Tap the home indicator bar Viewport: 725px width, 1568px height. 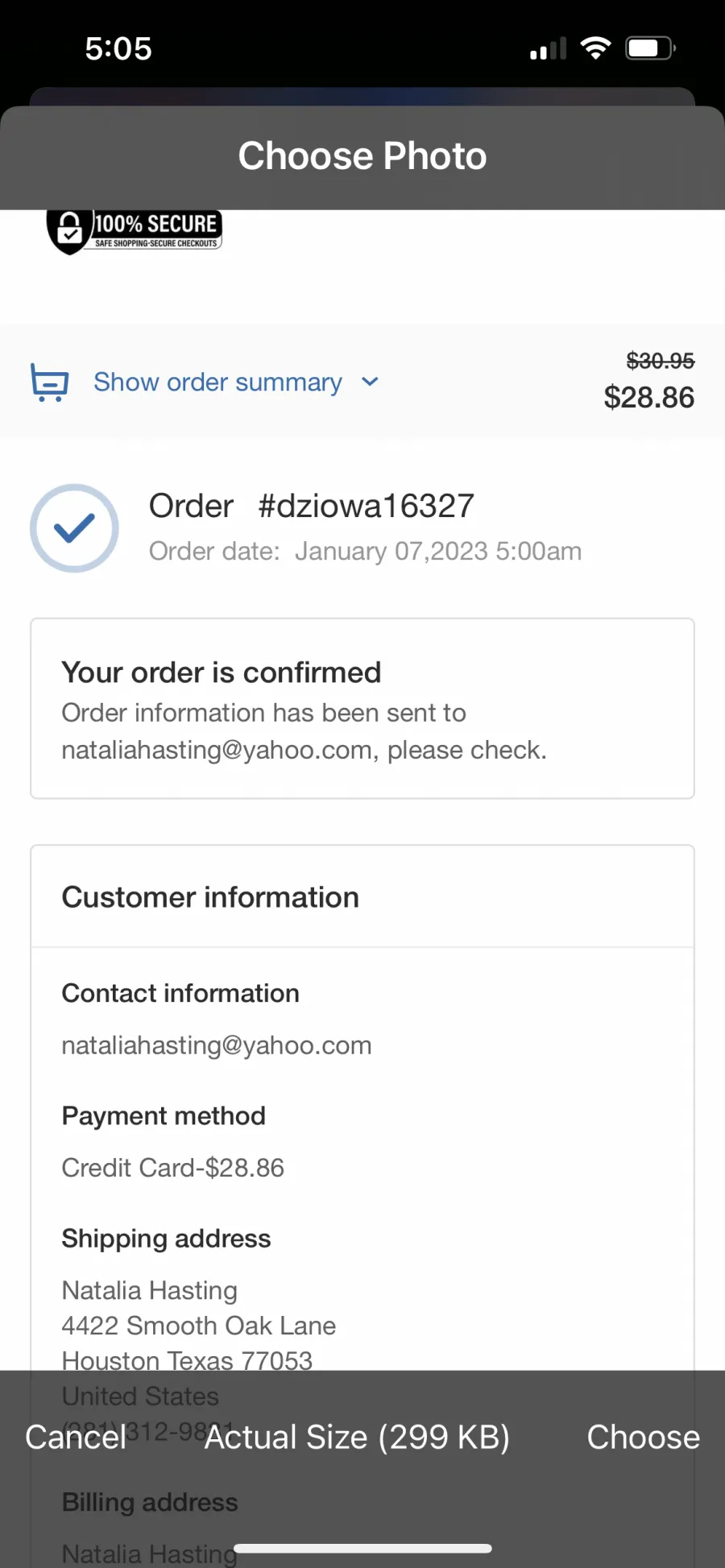(362, 1548)
